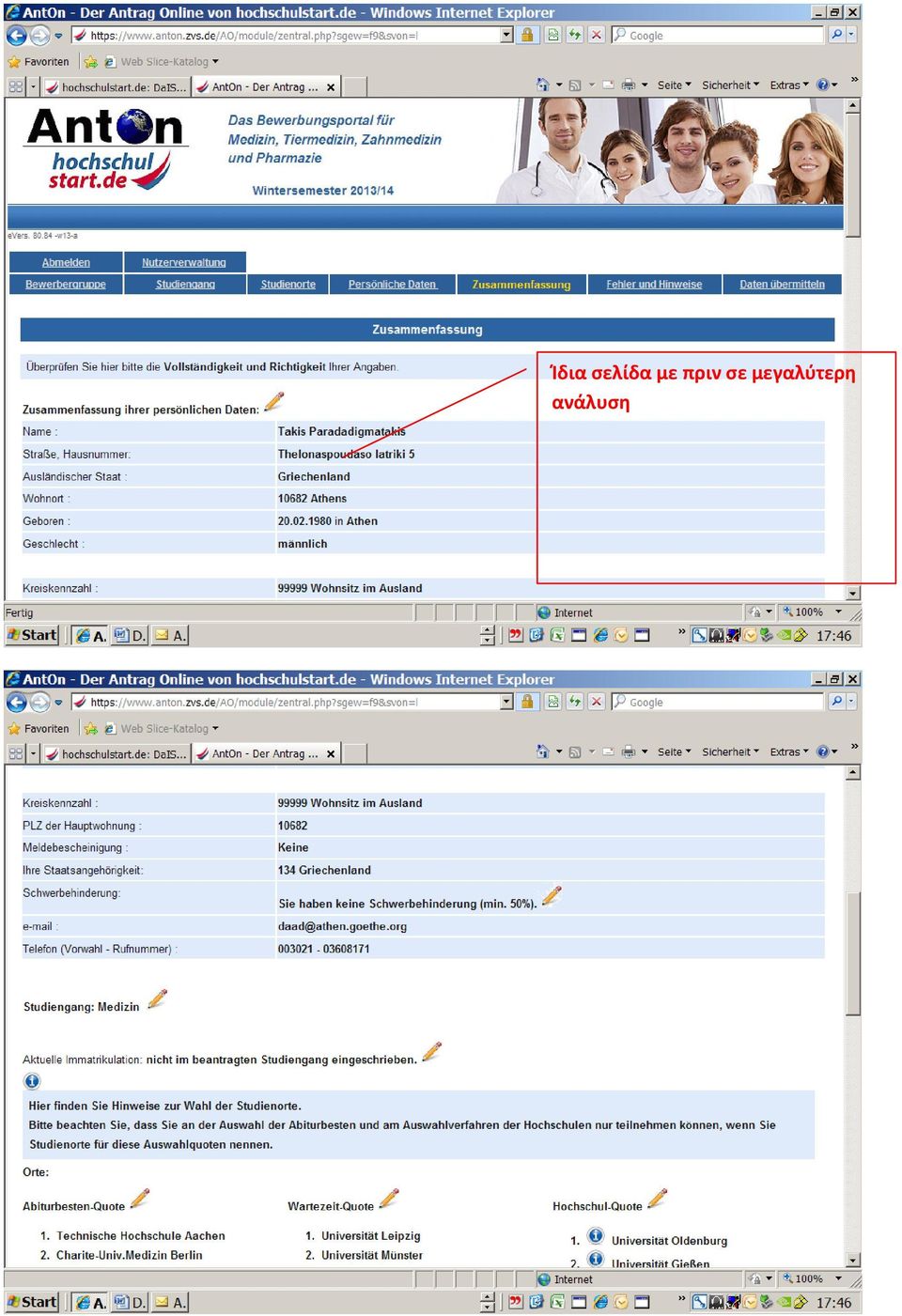
Task: Click scroll-up arrow of lower window page
Action: coord(853,772)
